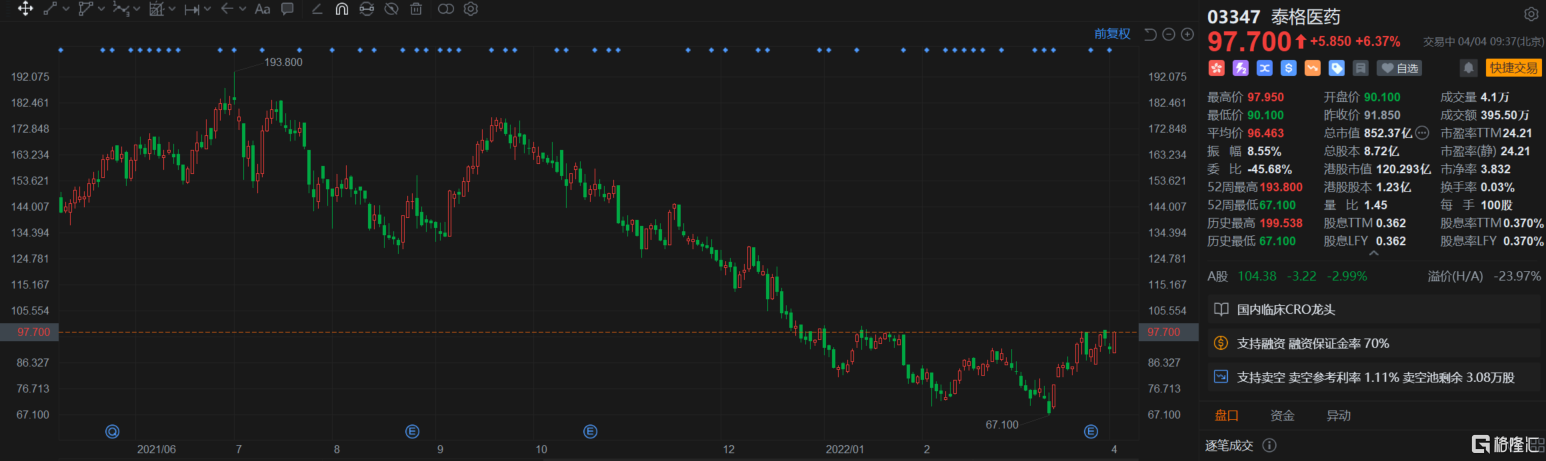Select the move/crosshair cursor tool
Image resolution: width=1546 pixels, height=461 pixels.
pyautogui.click(x=25, y=9)
